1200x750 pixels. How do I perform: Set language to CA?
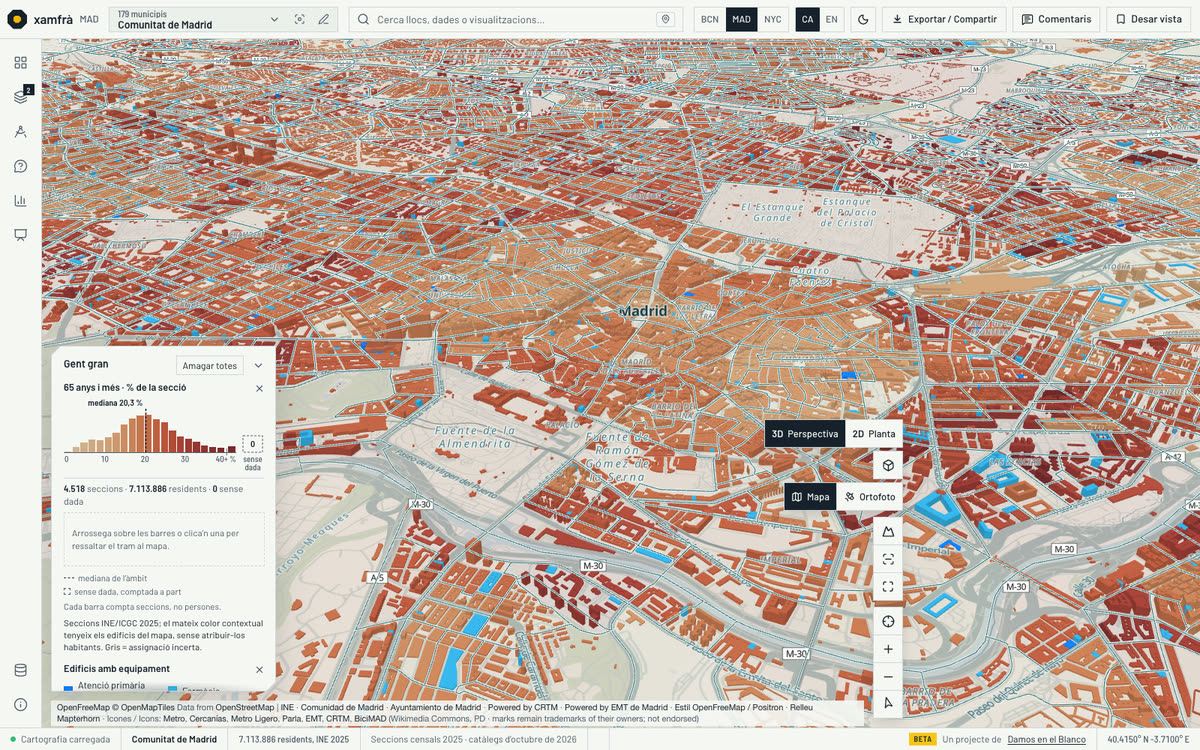(x=808, y=19)
